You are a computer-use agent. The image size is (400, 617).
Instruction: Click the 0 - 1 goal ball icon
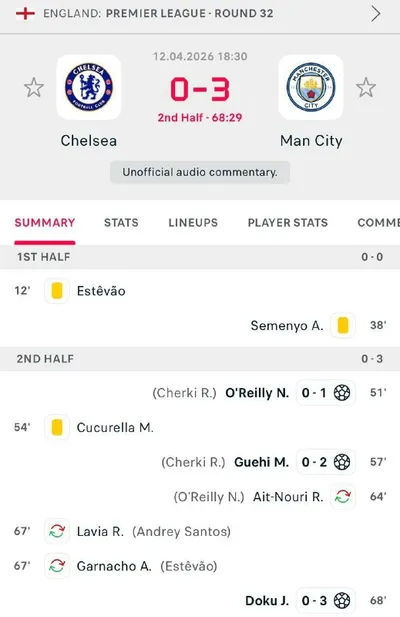pyautogui.click(x=342, y=393)
